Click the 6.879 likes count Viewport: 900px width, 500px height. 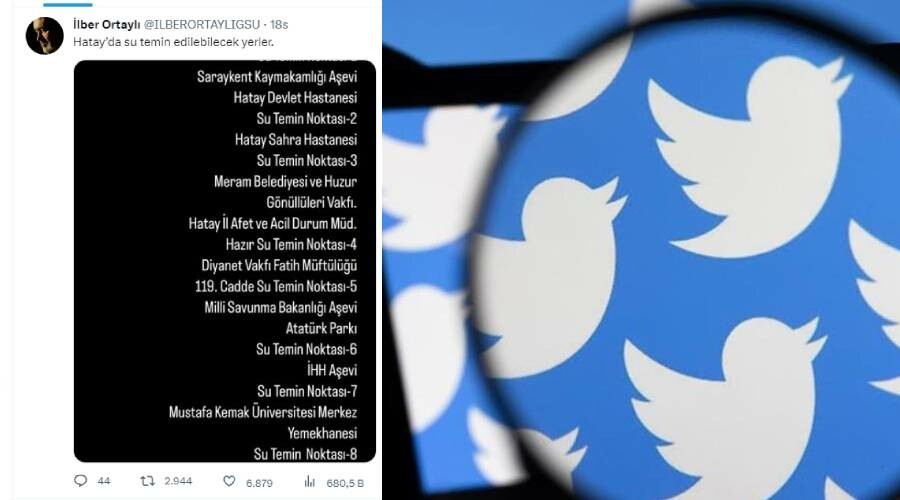259,481
